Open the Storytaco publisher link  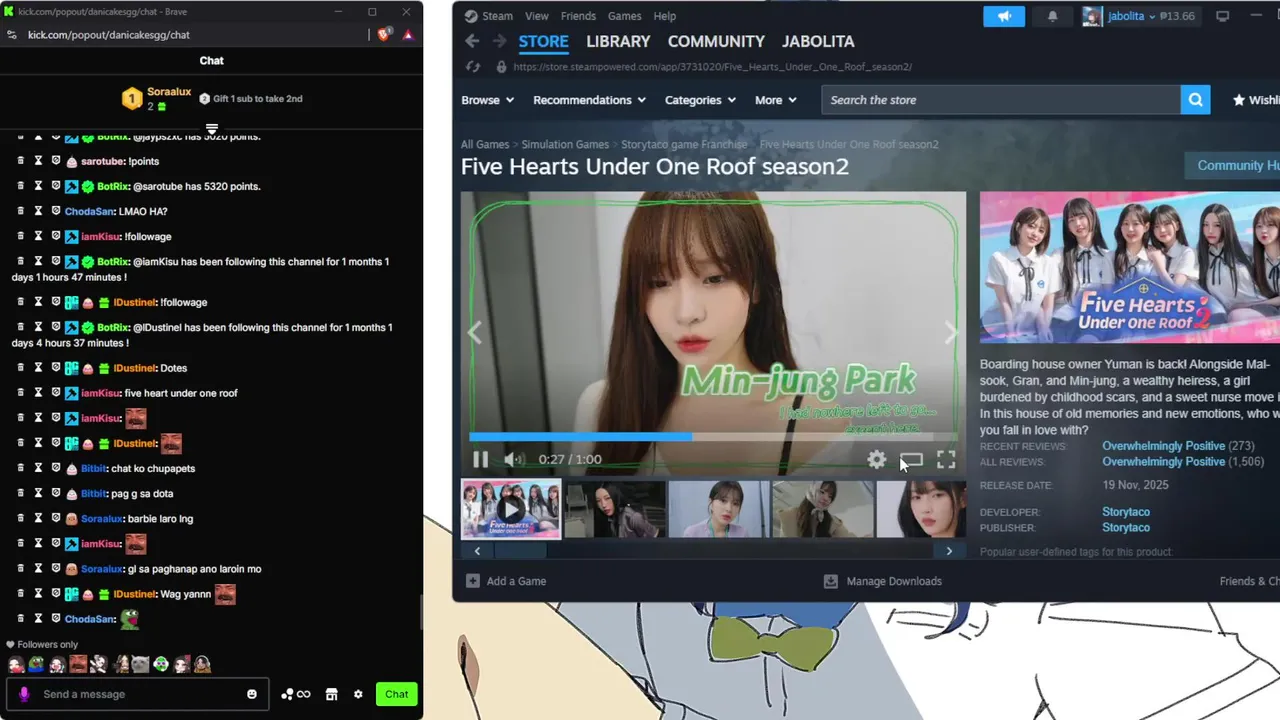click(1126, 527)
